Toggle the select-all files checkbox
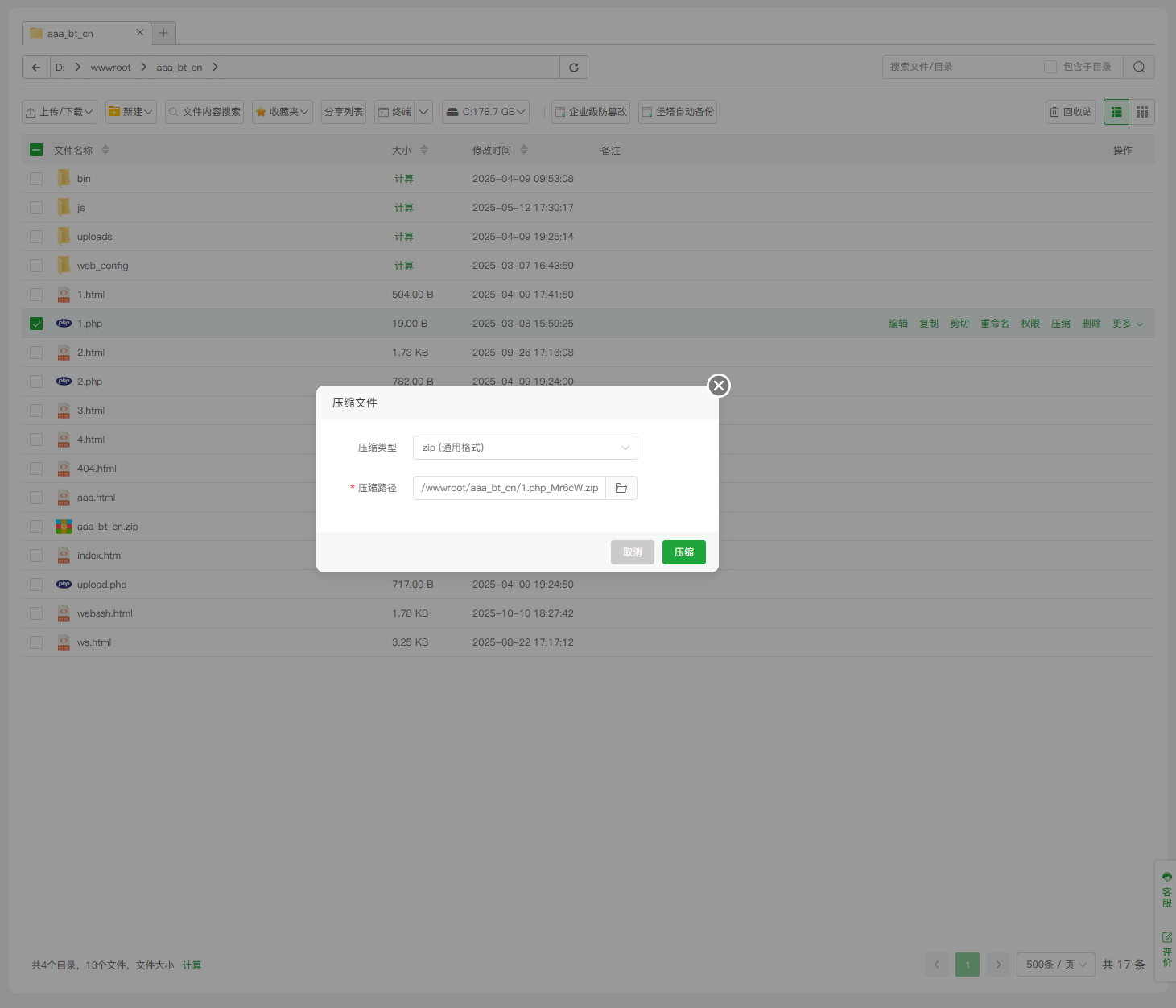This screenshot has width=1176, height=1008. pos(36,150)
